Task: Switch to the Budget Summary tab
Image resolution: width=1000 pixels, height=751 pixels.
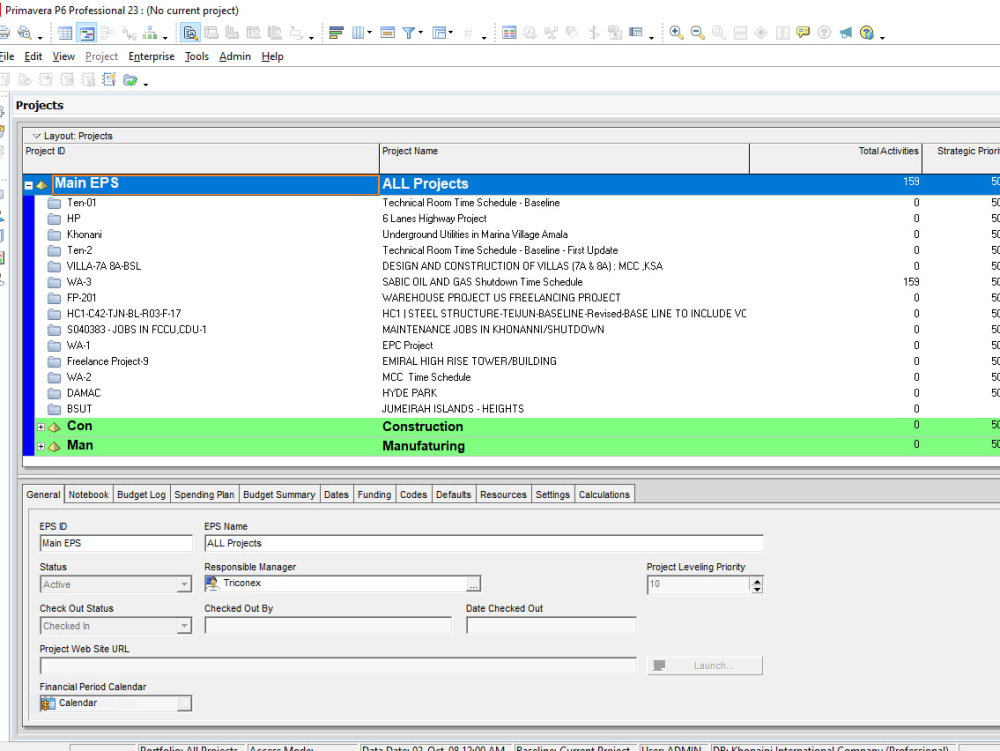Action: point(279,495)
